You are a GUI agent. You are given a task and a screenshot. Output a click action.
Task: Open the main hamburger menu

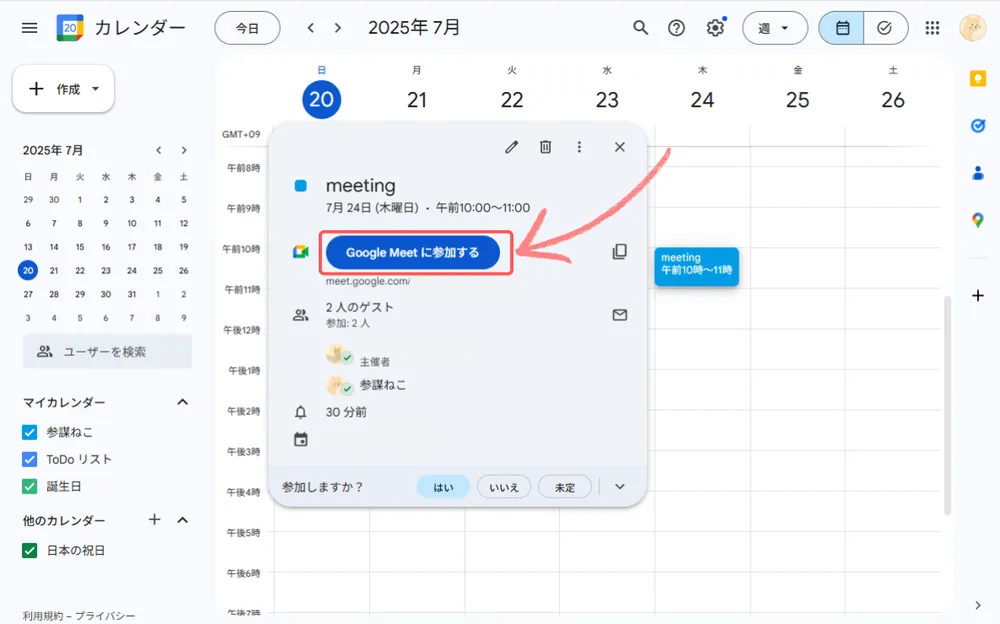coord(29,28)
